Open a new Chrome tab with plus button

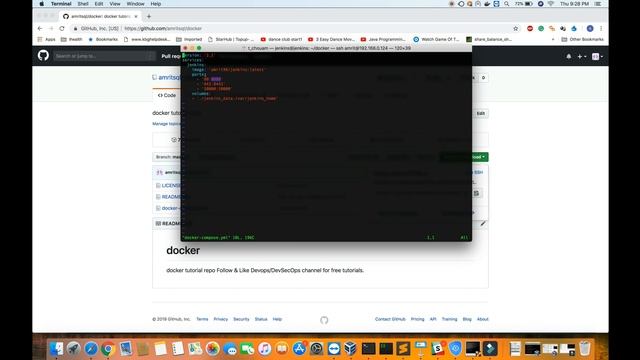click(149, 16)
